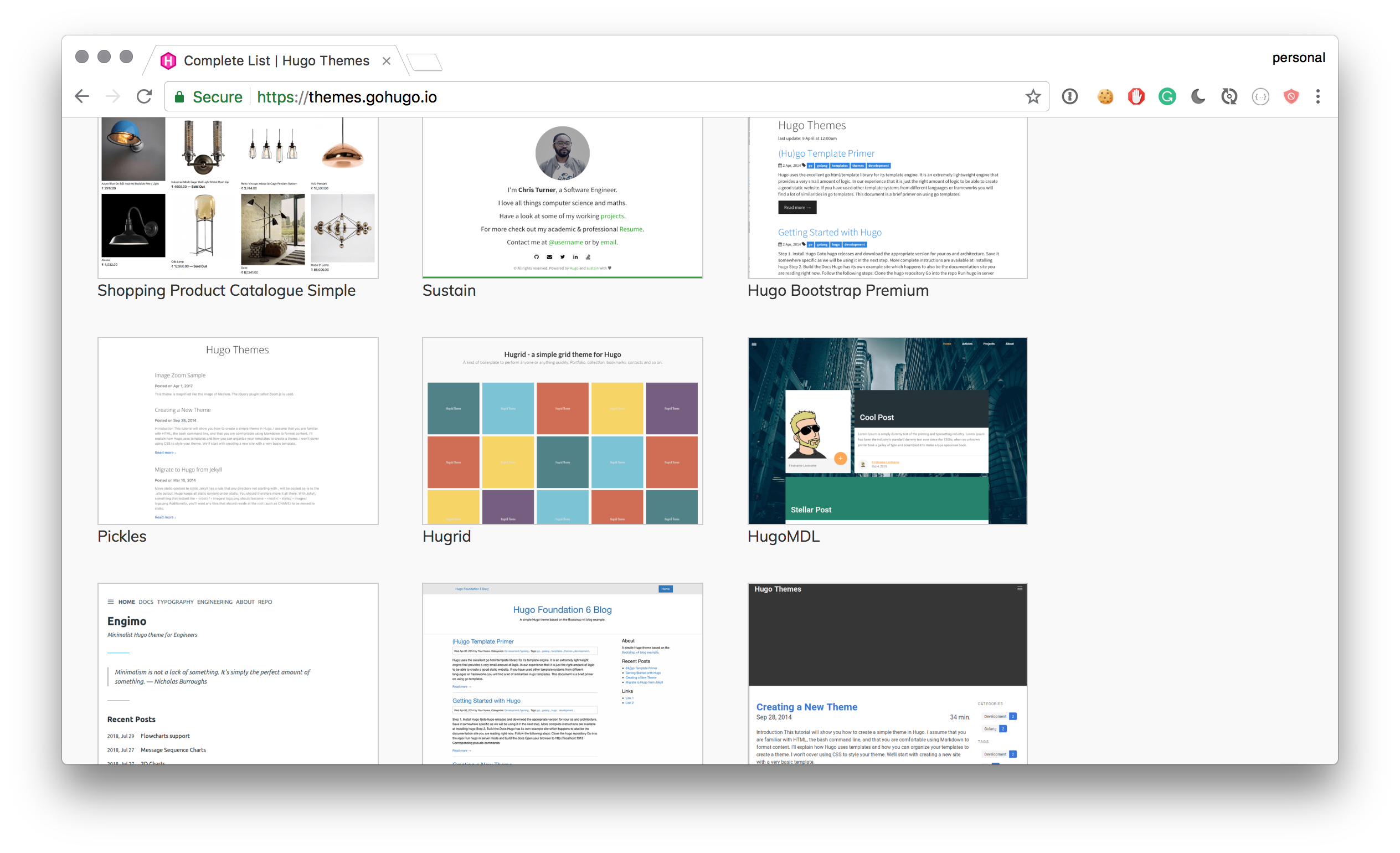Toggle the dark mode moon extension
This screenshot has height=853, width=1400.
tap(1198, 96)
